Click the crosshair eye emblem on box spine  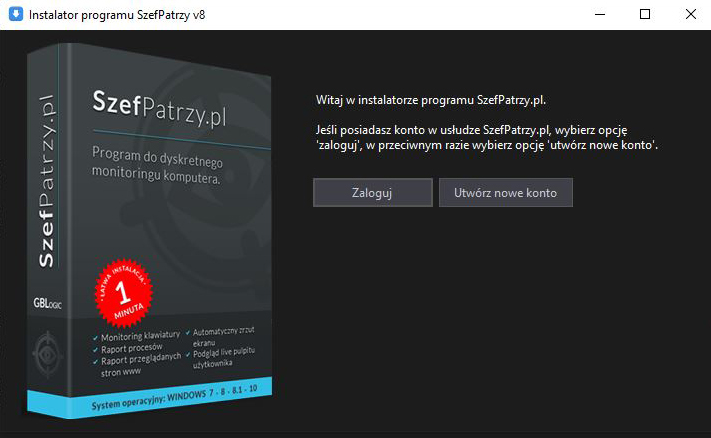(47, 355)
